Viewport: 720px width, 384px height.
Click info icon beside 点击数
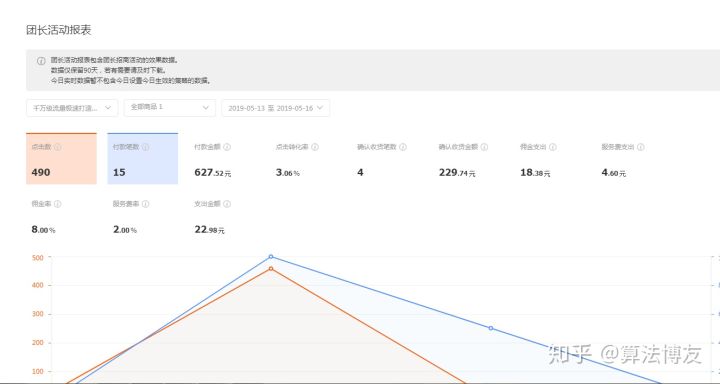coord(58,147)
